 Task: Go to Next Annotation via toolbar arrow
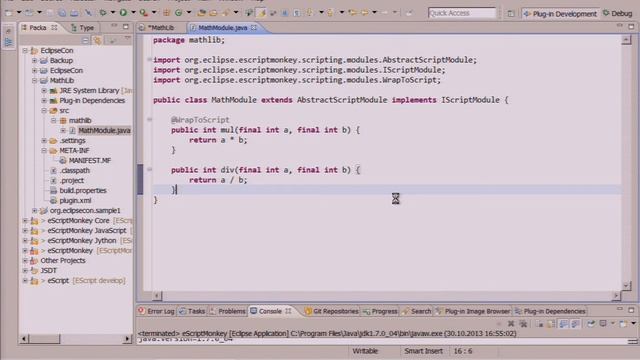pyautogui.click(x=310, y=13)
